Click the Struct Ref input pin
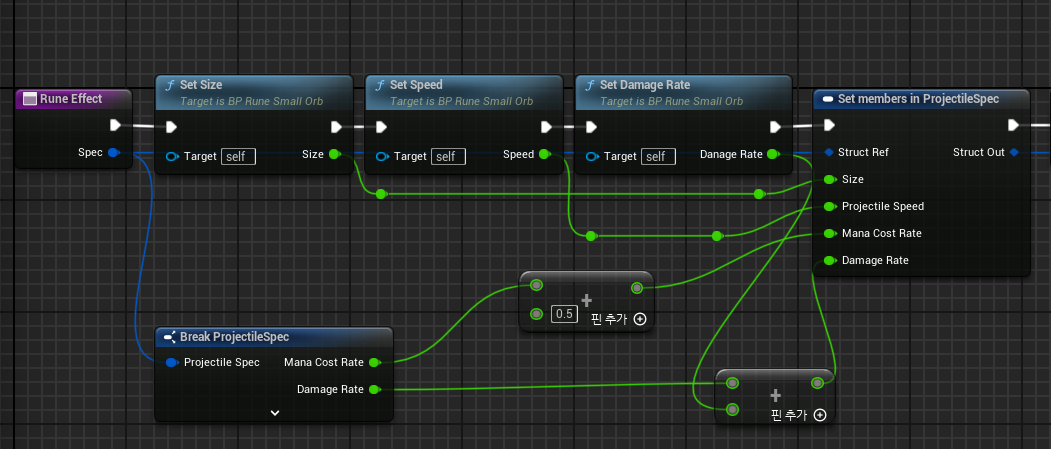The height and width of the screenshot is (449, 1051). click(x=829, y=153)
